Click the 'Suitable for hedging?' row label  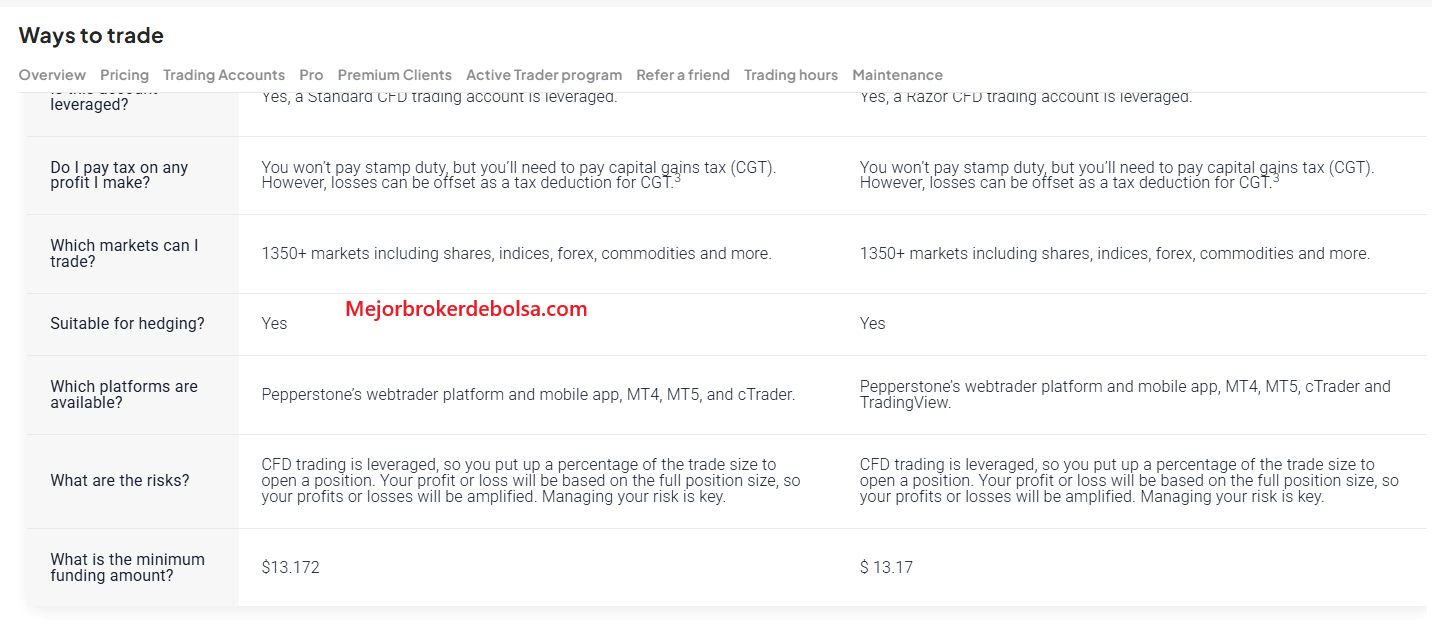127,323
